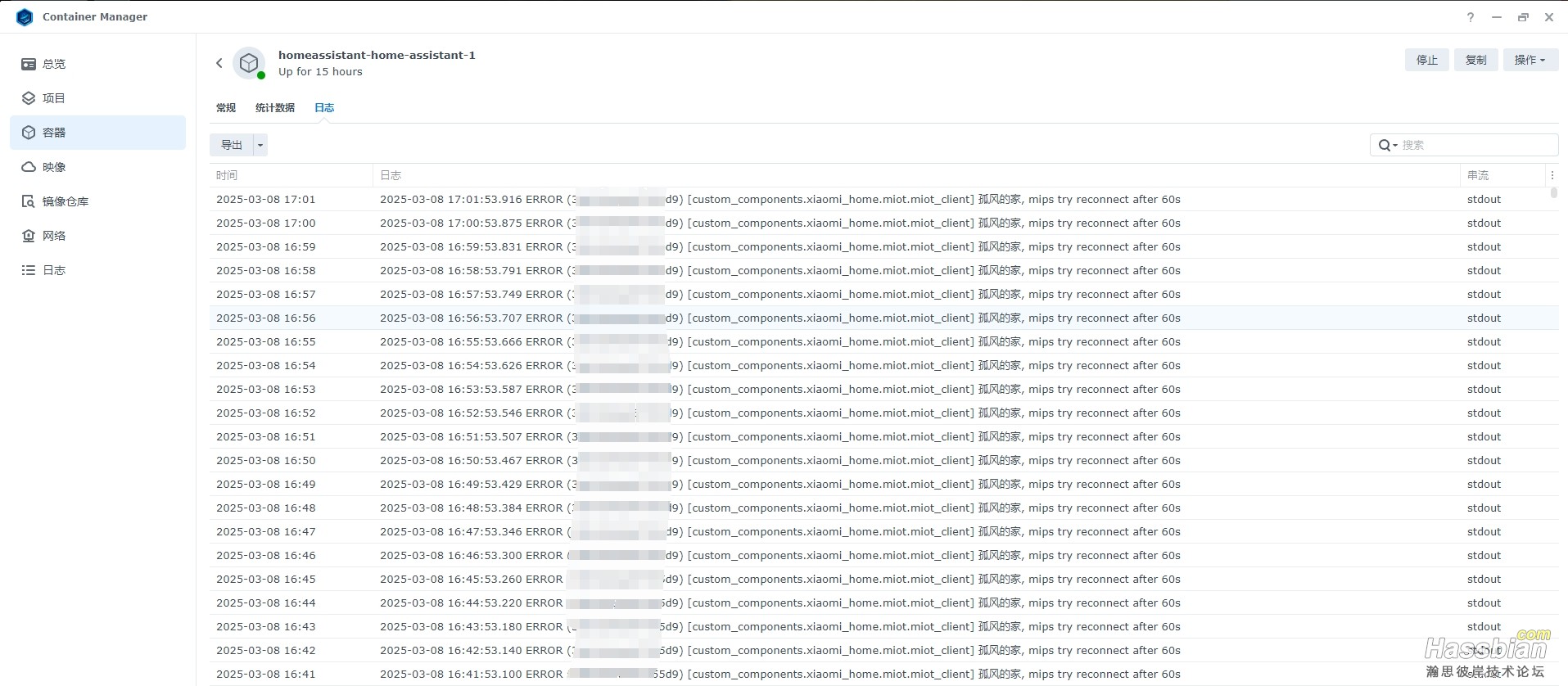
Task: Select log row at 2025-03-08 16:50
Action: tap(883, 460)
